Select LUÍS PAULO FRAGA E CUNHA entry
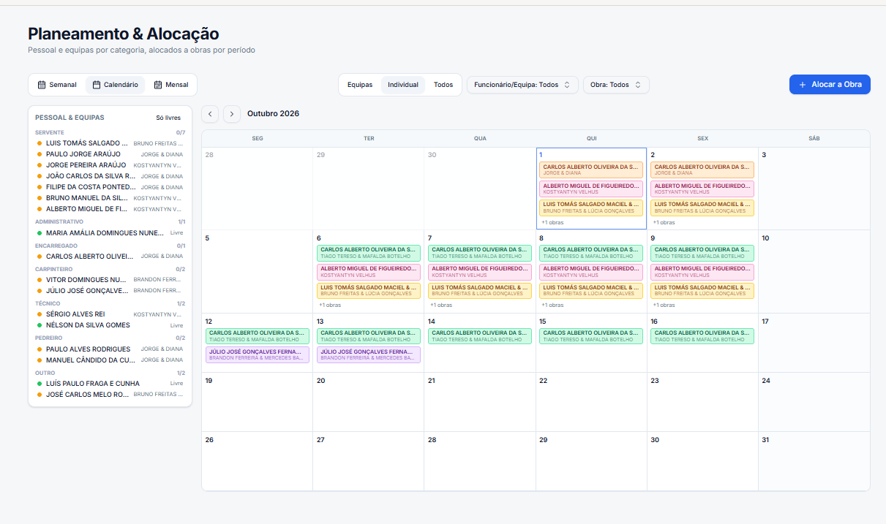 (x=110, y=383)
